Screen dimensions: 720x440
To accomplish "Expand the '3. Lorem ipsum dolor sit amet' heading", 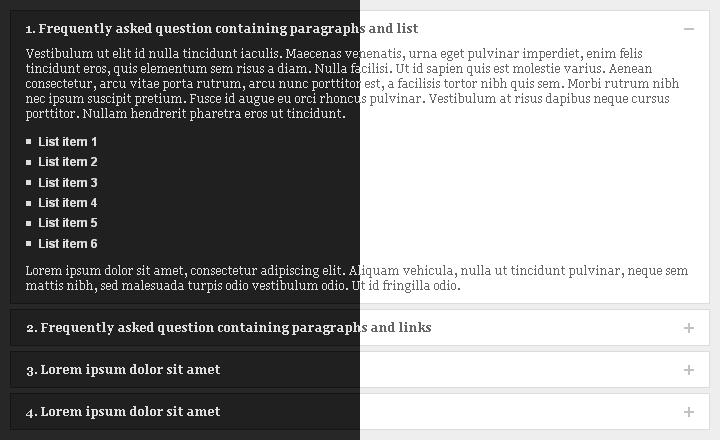I will coord(123,370).
